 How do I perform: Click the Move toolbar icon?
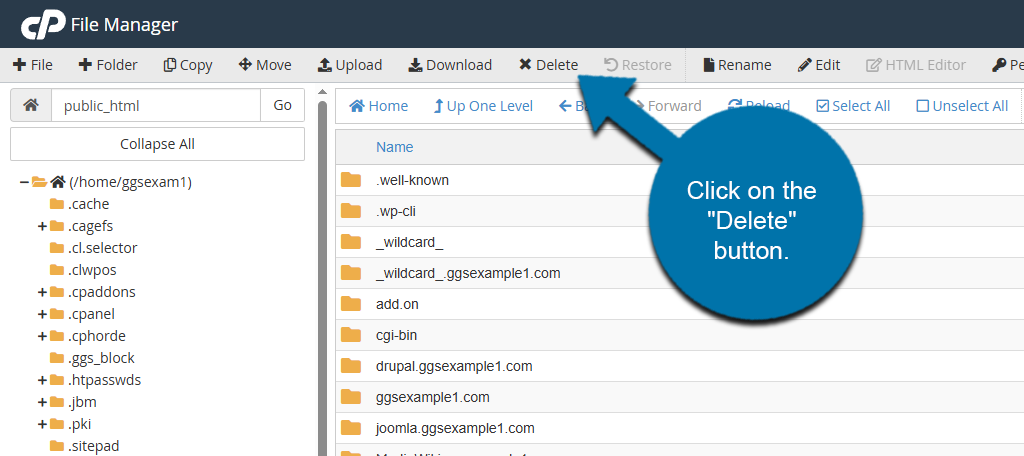pos(265,65)
